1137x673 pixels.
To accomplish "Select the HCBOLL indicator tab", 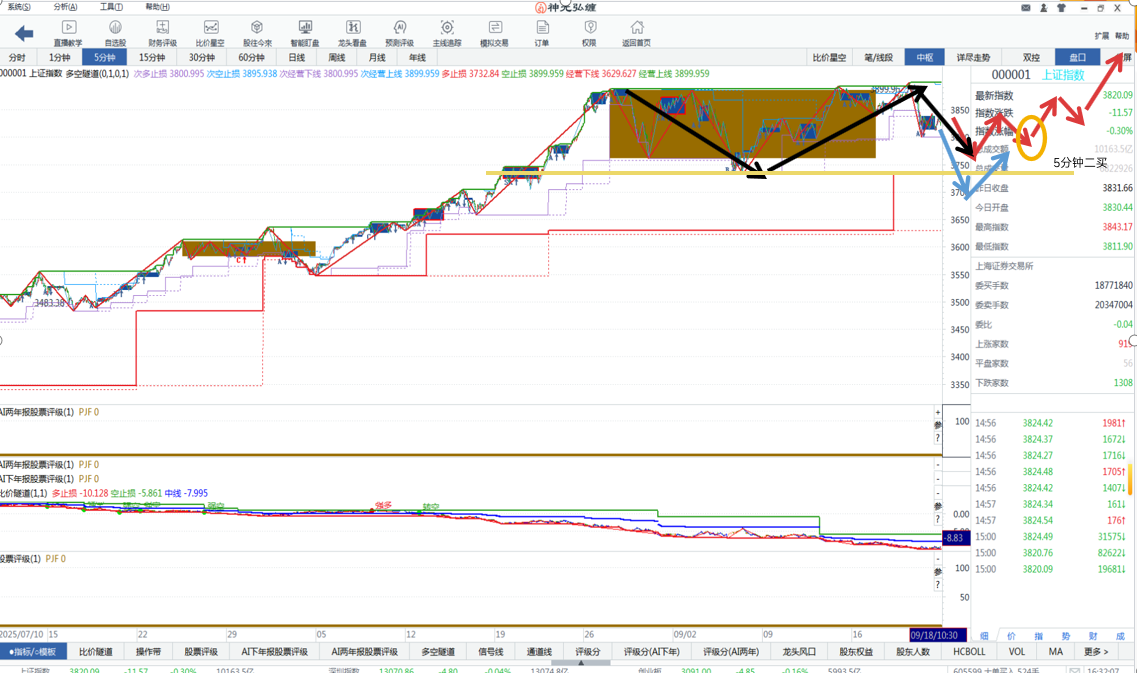I will click(x=969, y=652).
